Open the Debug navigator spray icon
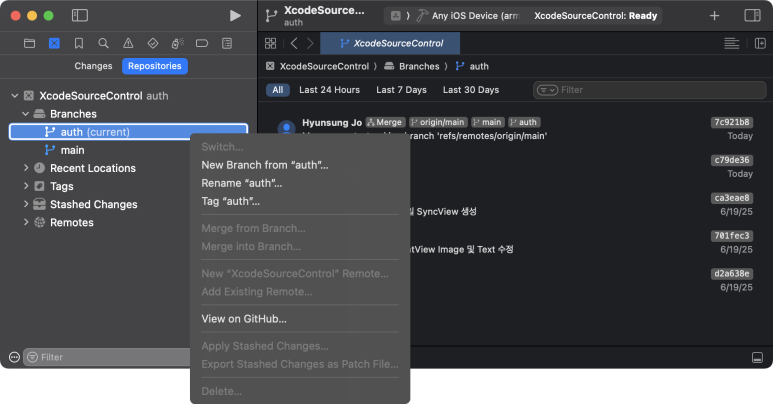This screenshot has height=404, width=773. click(177, 43)
